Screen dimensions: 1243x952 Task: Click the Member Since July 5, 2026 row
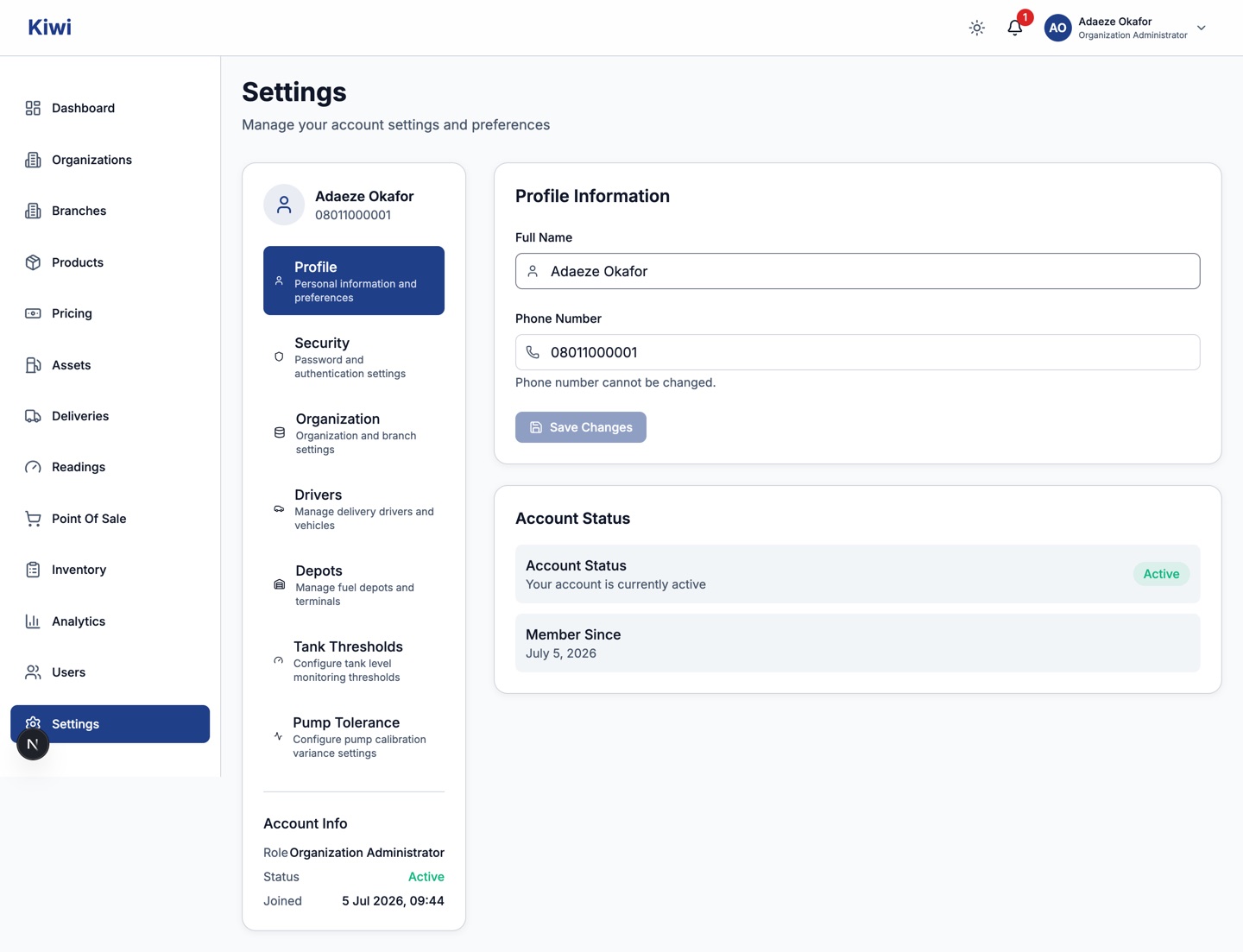tap(858, 643)
